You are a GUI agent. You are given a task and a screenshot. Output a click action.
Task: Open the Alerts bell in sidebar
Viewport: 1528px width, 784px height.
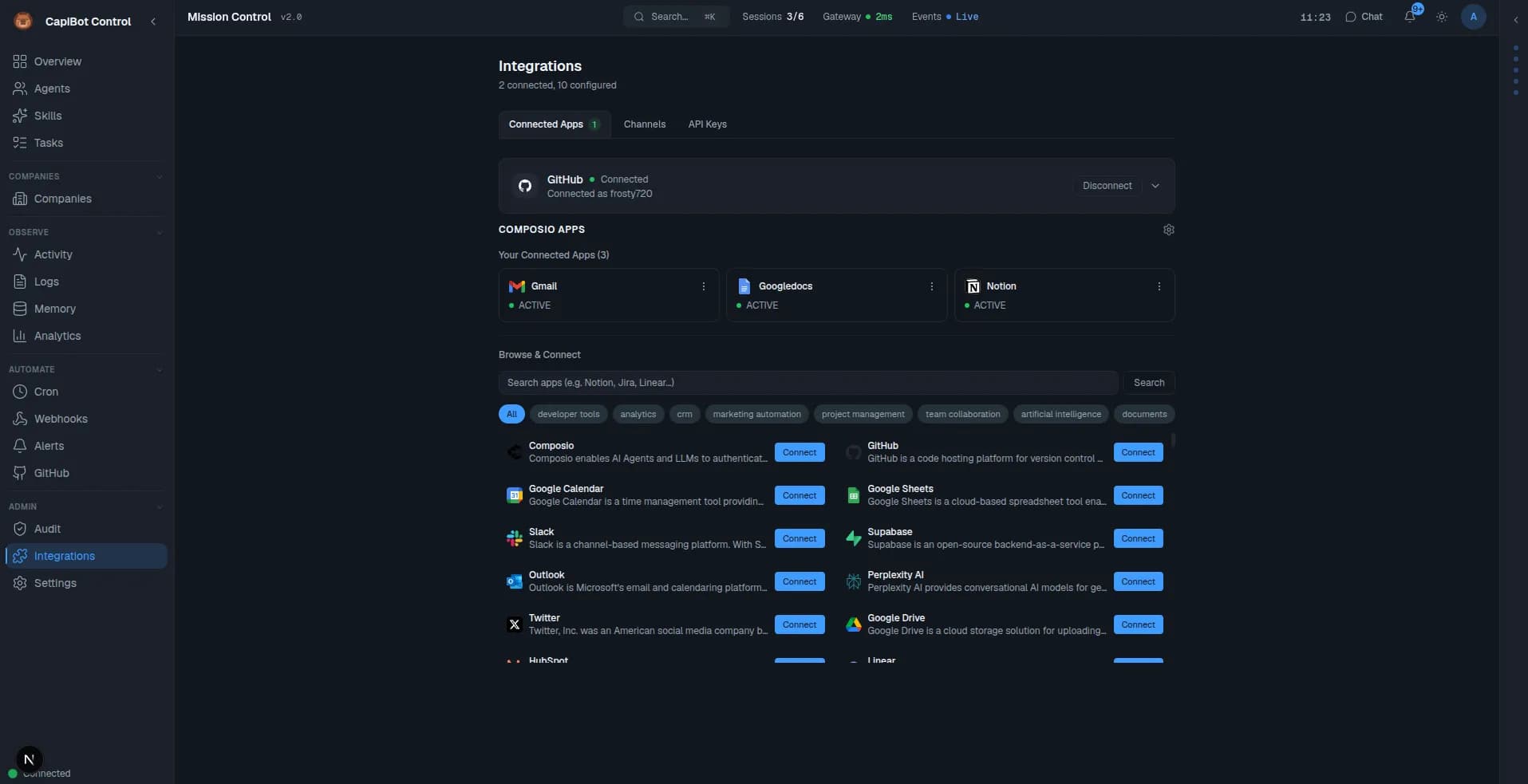tap(20, 446)
